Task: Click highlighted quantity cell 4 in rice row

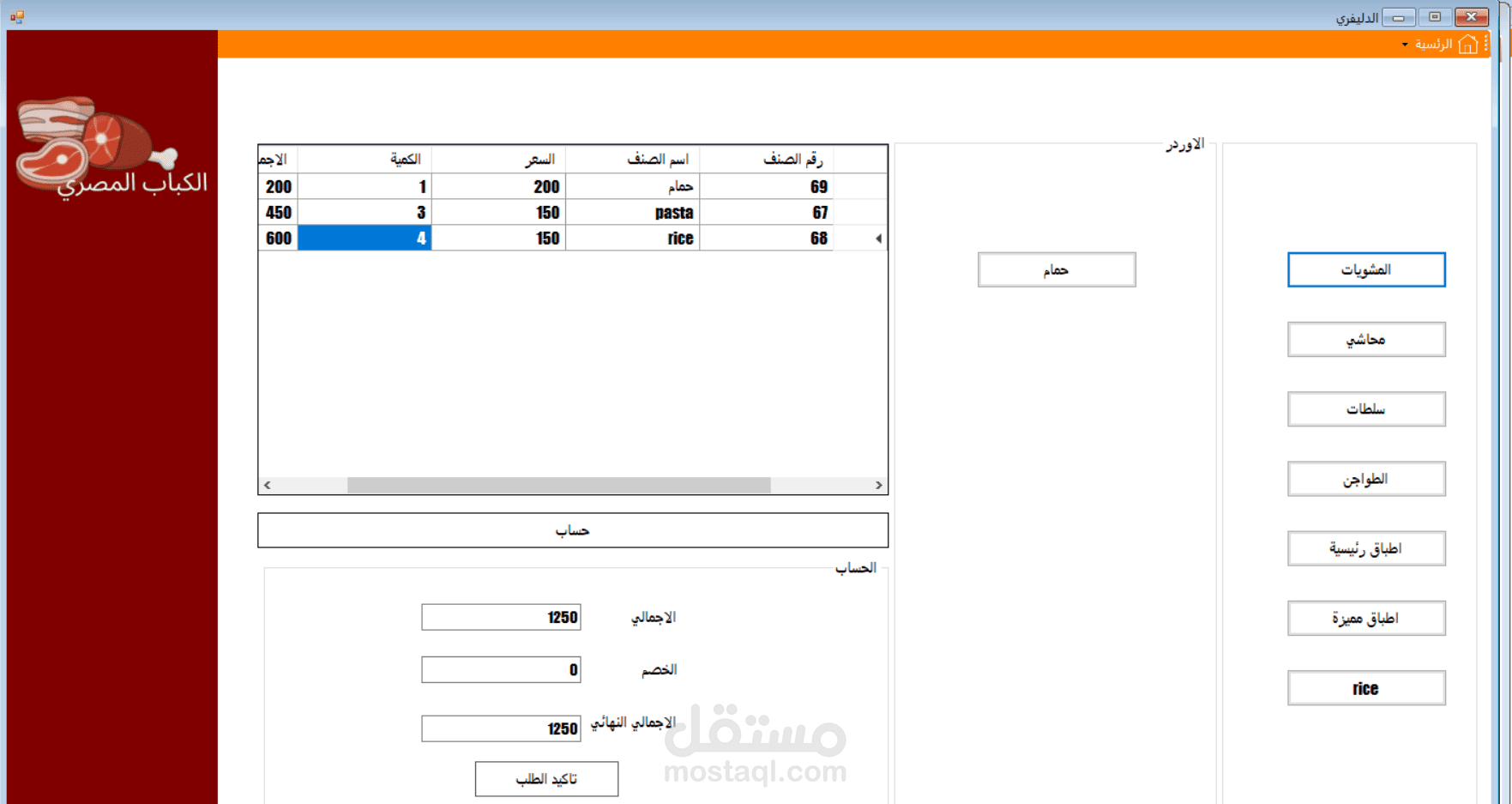Action: point(364,238)
